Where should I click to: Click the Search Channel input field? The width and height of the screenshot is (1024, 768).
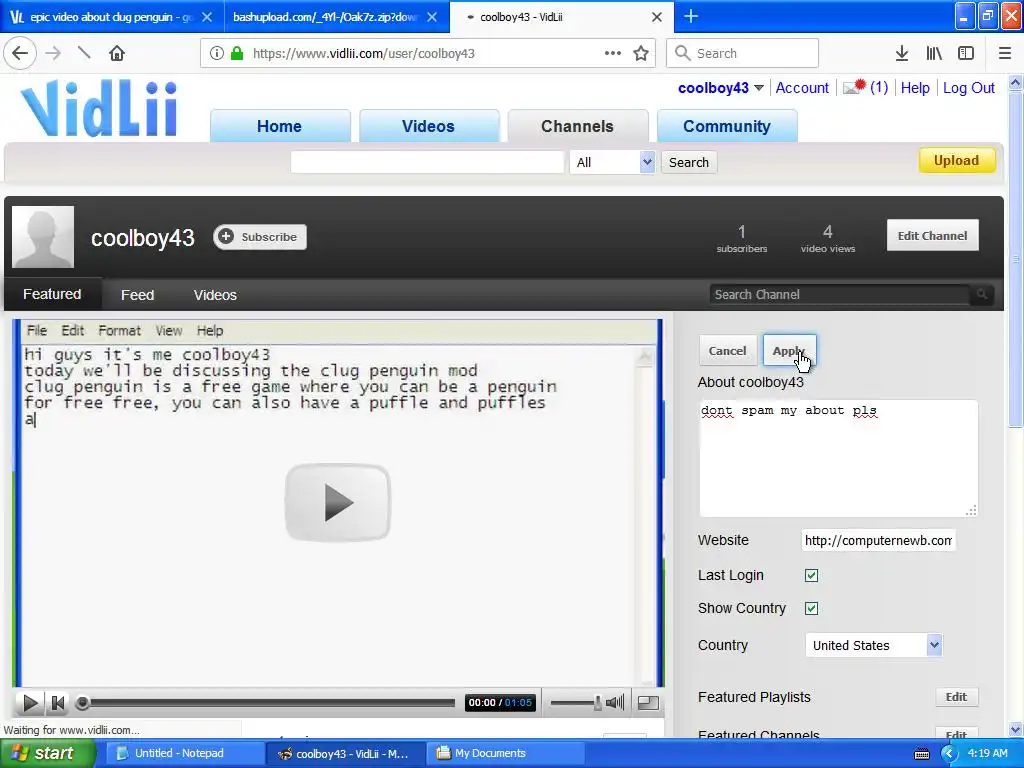tap(840, 295)
